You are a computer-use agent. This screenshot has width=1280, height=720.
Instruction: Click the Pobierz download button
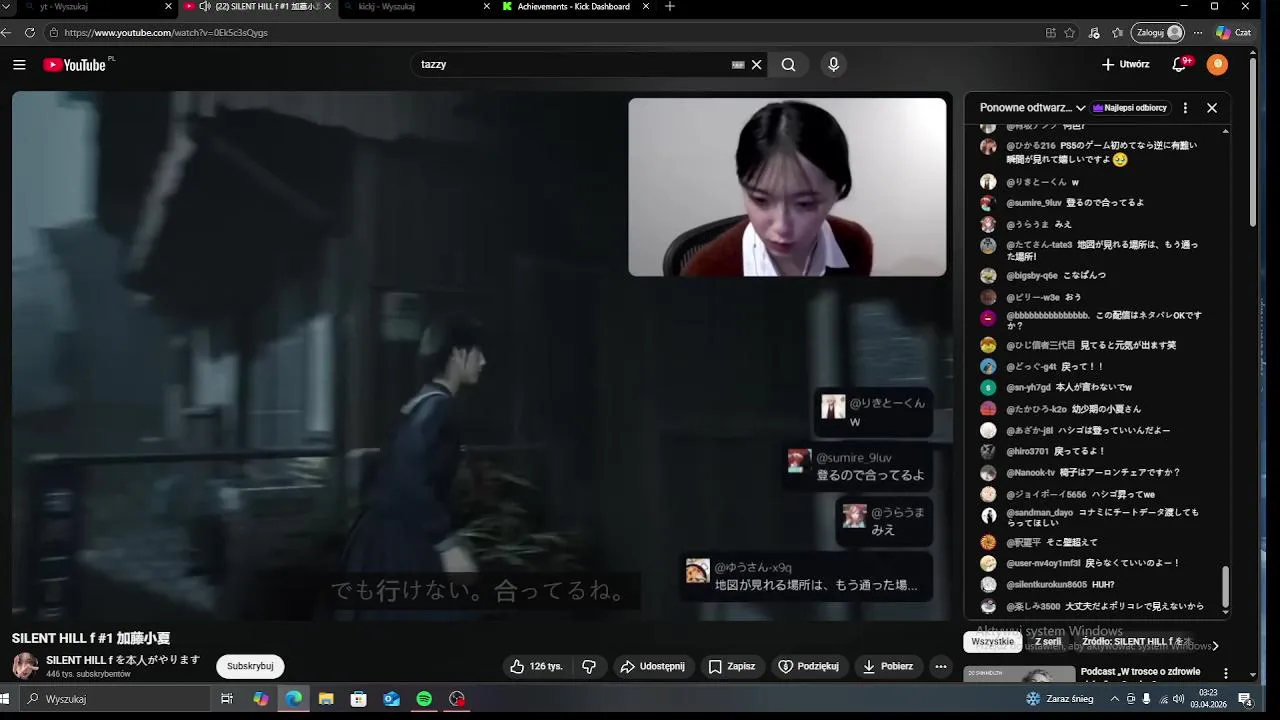point(888,667)
